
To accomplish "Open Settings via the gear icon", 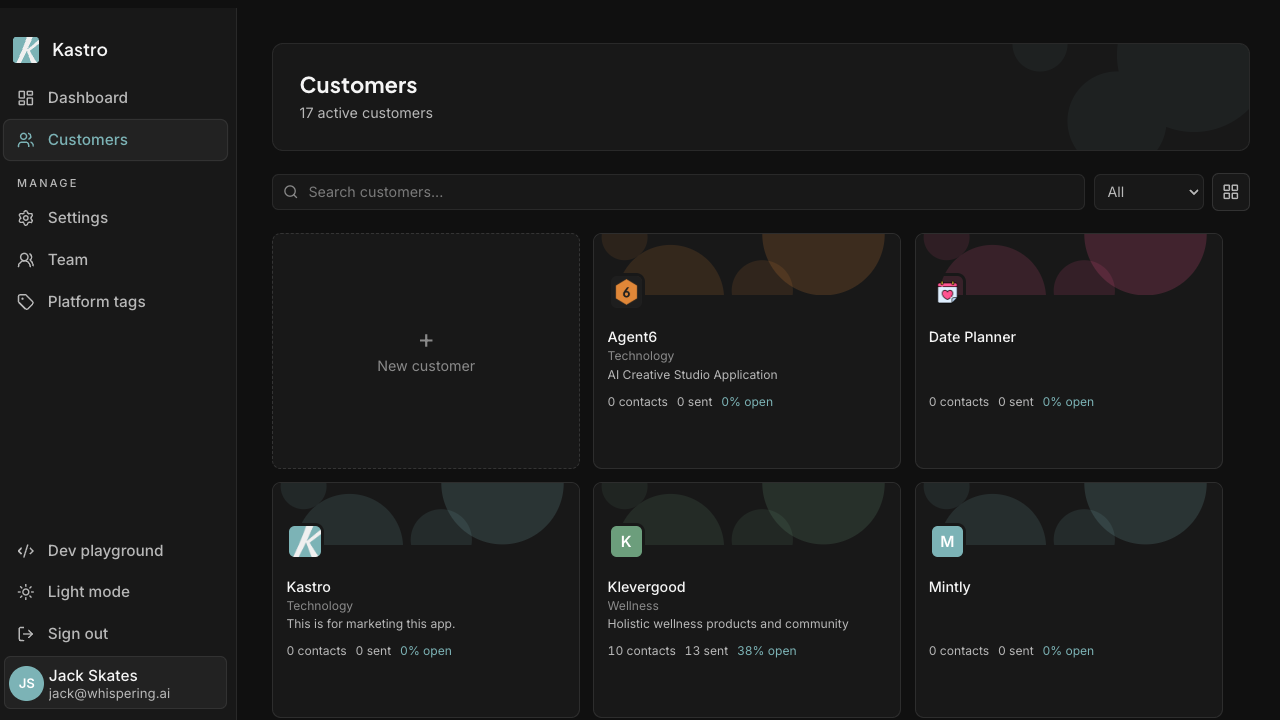I will (x=26, y=218).
